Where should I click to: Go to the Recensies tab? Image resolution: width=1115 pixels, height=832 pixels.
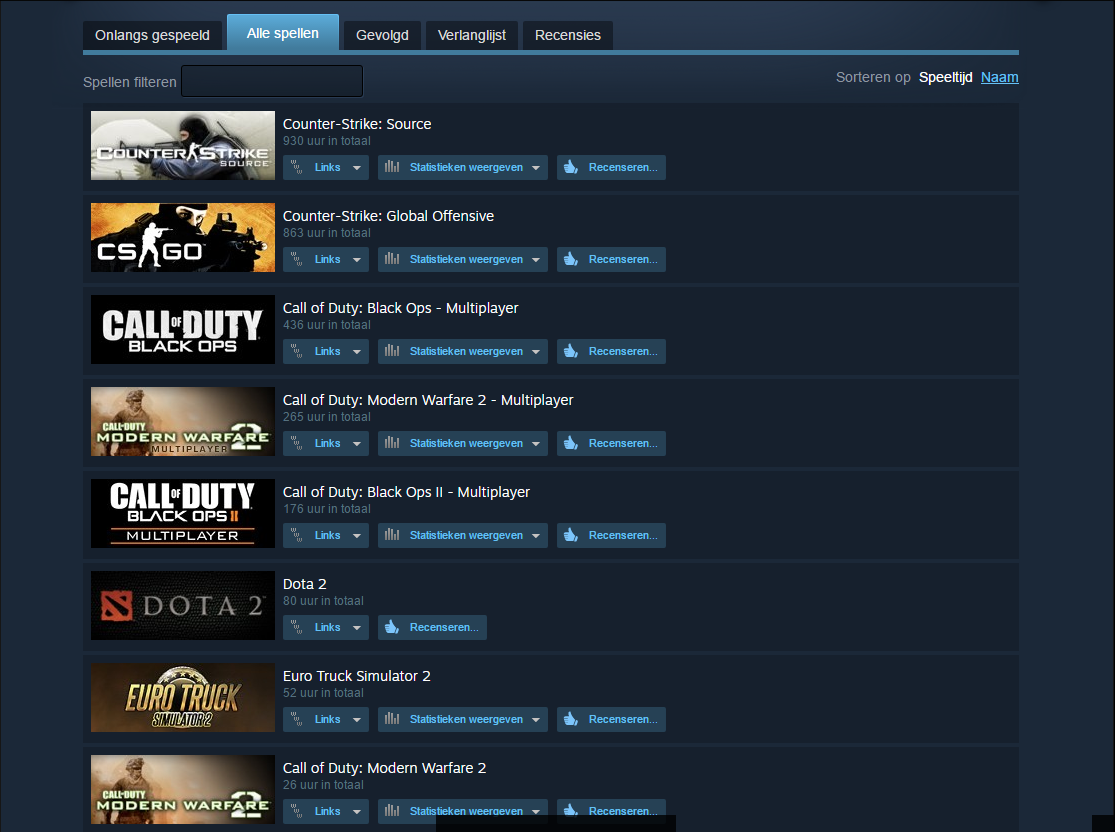[x=567, y=35]
